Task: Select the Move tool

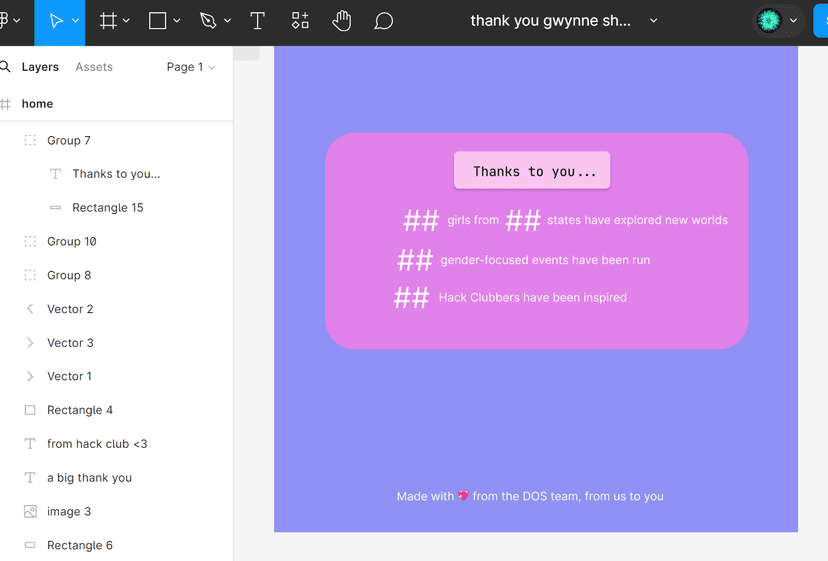Action: [x=57, y=21]
